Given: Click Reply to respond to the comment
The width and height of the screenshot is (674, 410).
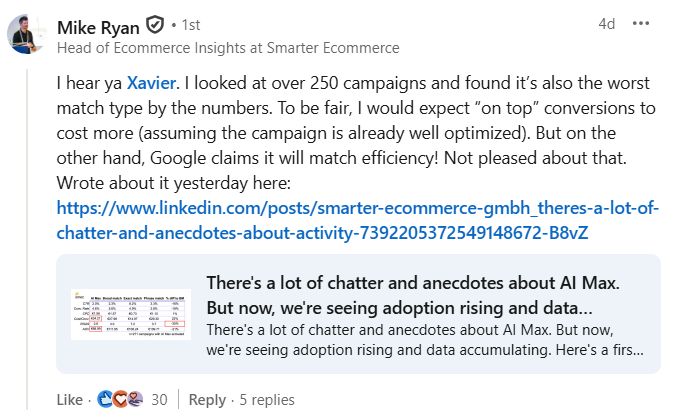Looking at the screenshot, I should click(207, 399).
